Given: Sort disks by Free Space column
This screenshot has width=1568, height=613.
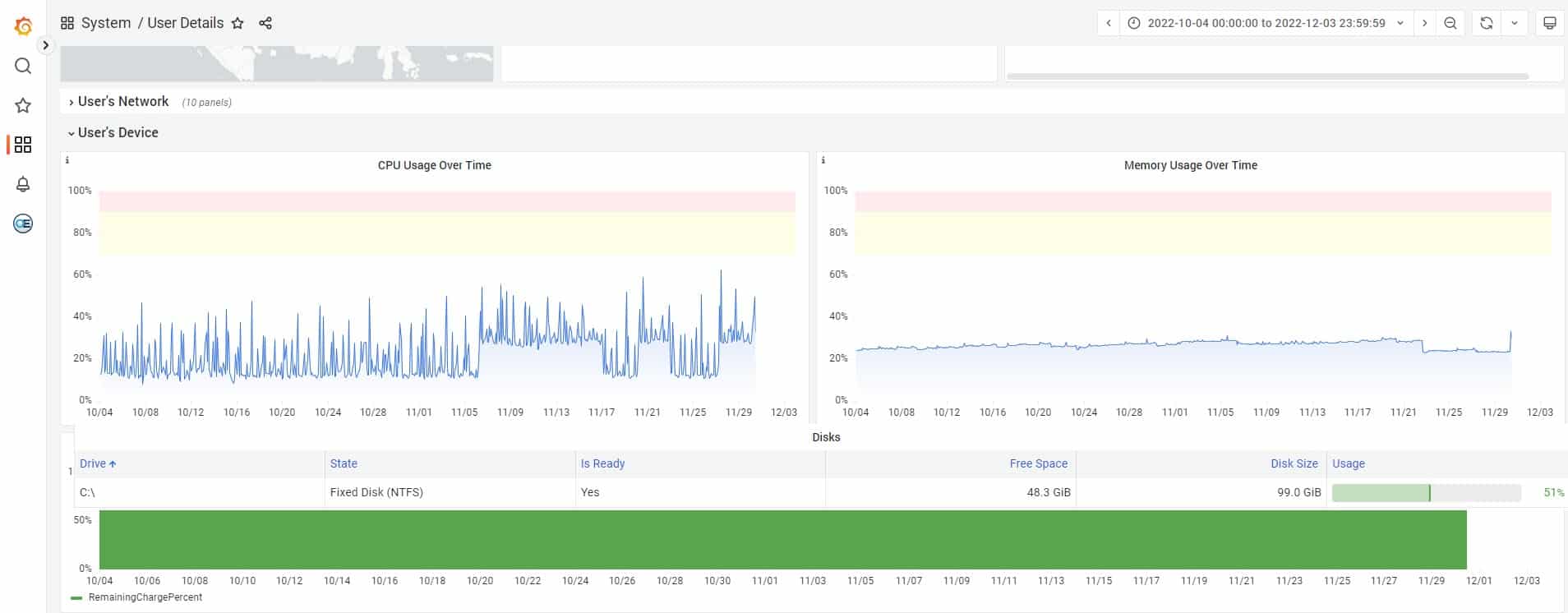Looking at the screenshot, I should pos(1038,463).
